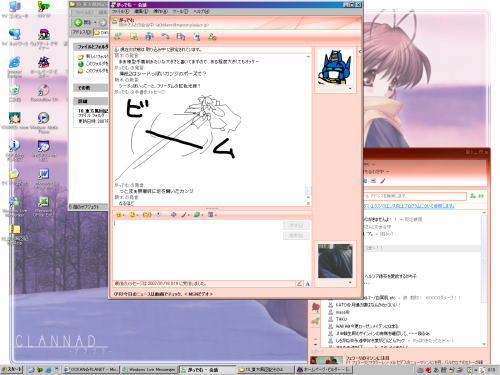Click the Send button beside message box
Image resolution: width=500 pixels, height=375 pixels.
coord(296,225)
